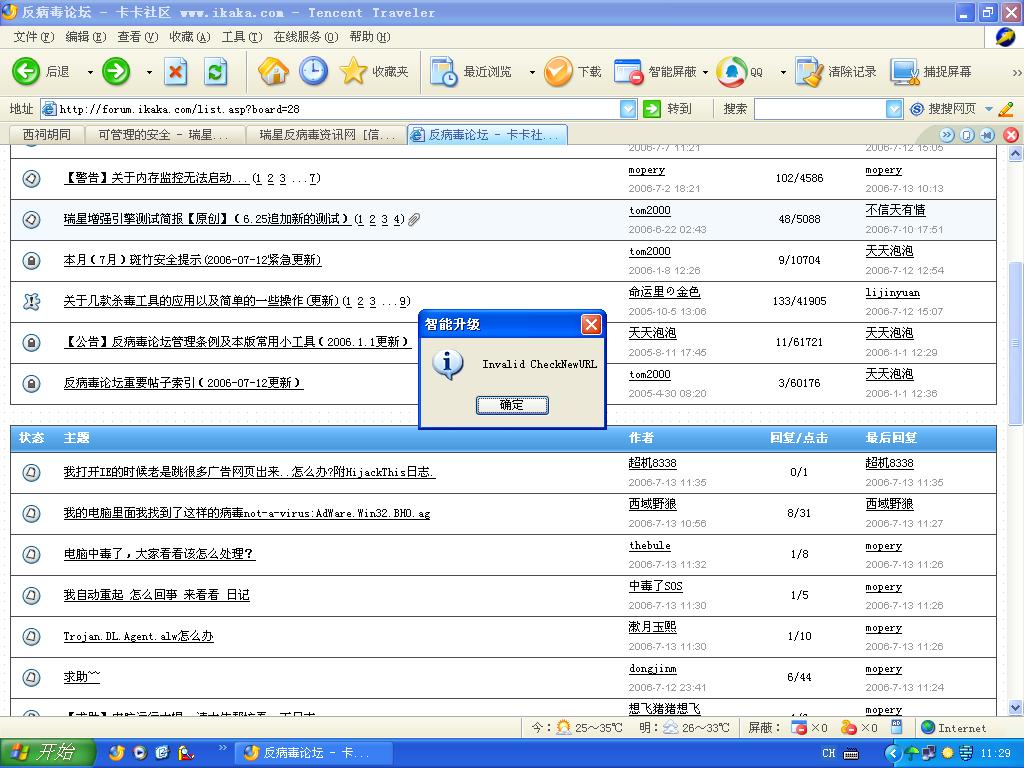Open the Smart block dropdown arrow
The height and width of the screenshot is (768, 1024).
pyautogui.click(x=705, y=72)
